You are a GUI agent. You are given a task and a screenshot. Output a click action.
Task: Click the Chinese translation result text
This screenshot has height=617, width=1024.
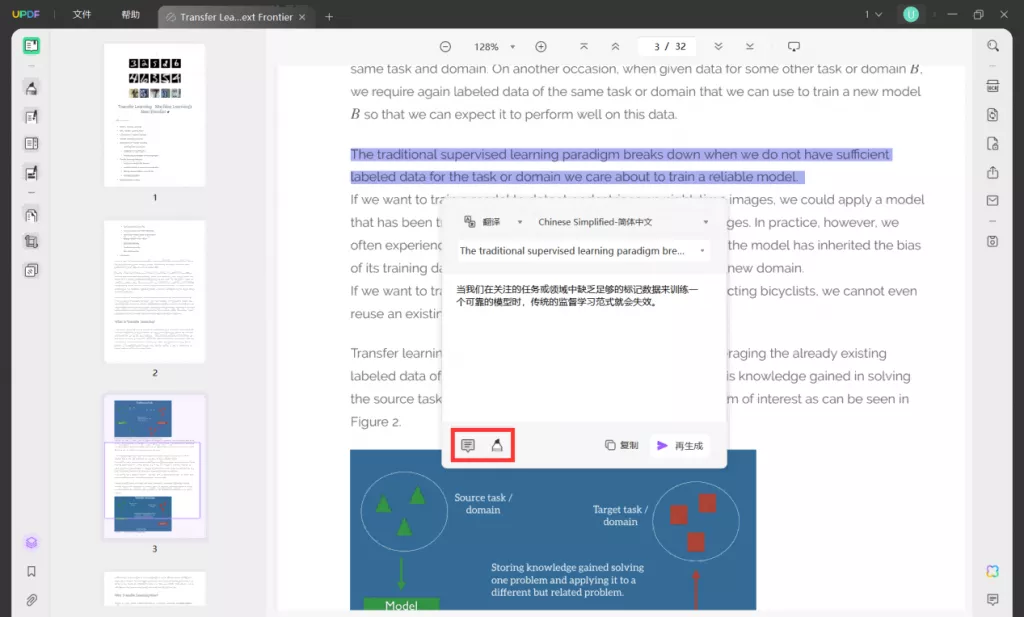(577, 295)
